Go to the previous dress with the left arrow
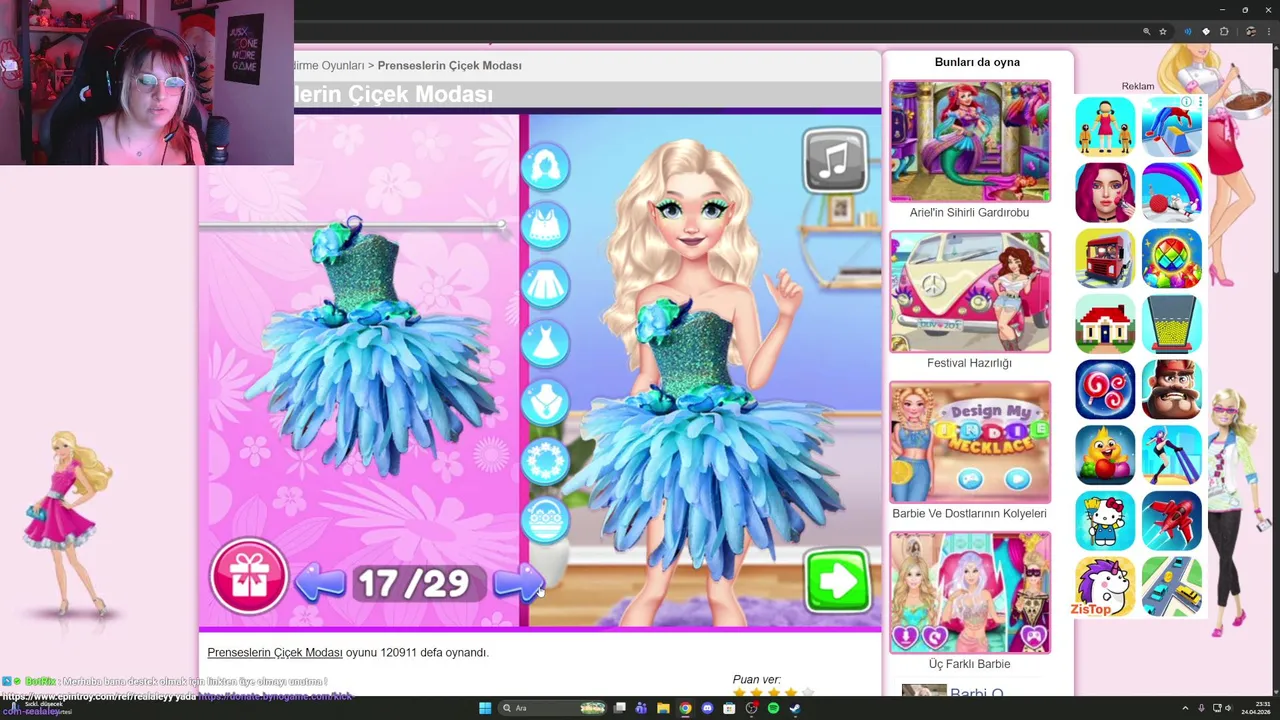 [320, 582]
